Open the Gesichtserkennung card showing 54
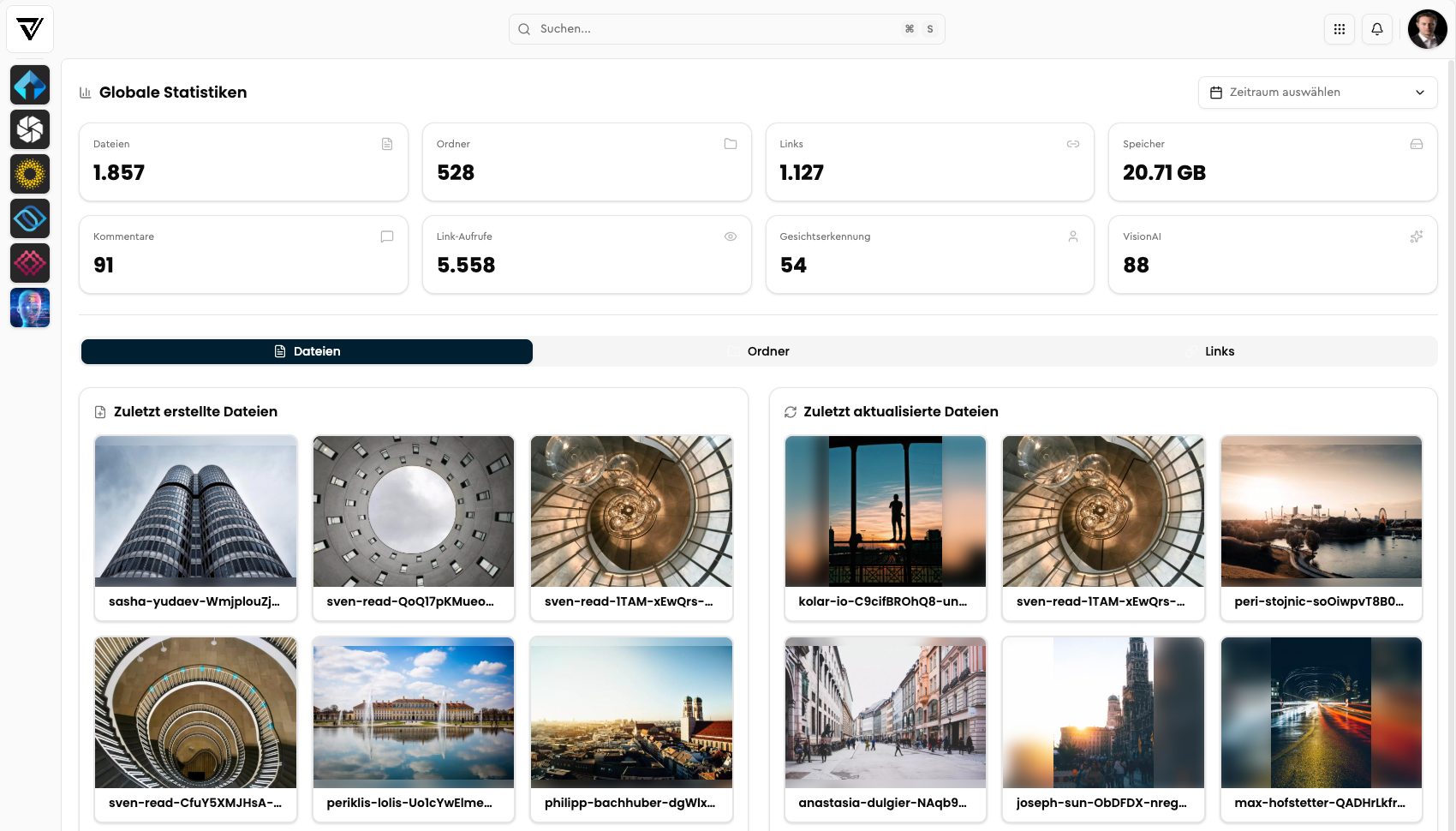 pos(930,254)
